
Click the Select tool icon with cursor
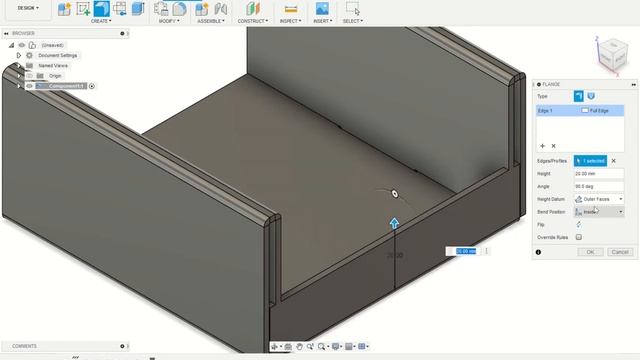353,9
